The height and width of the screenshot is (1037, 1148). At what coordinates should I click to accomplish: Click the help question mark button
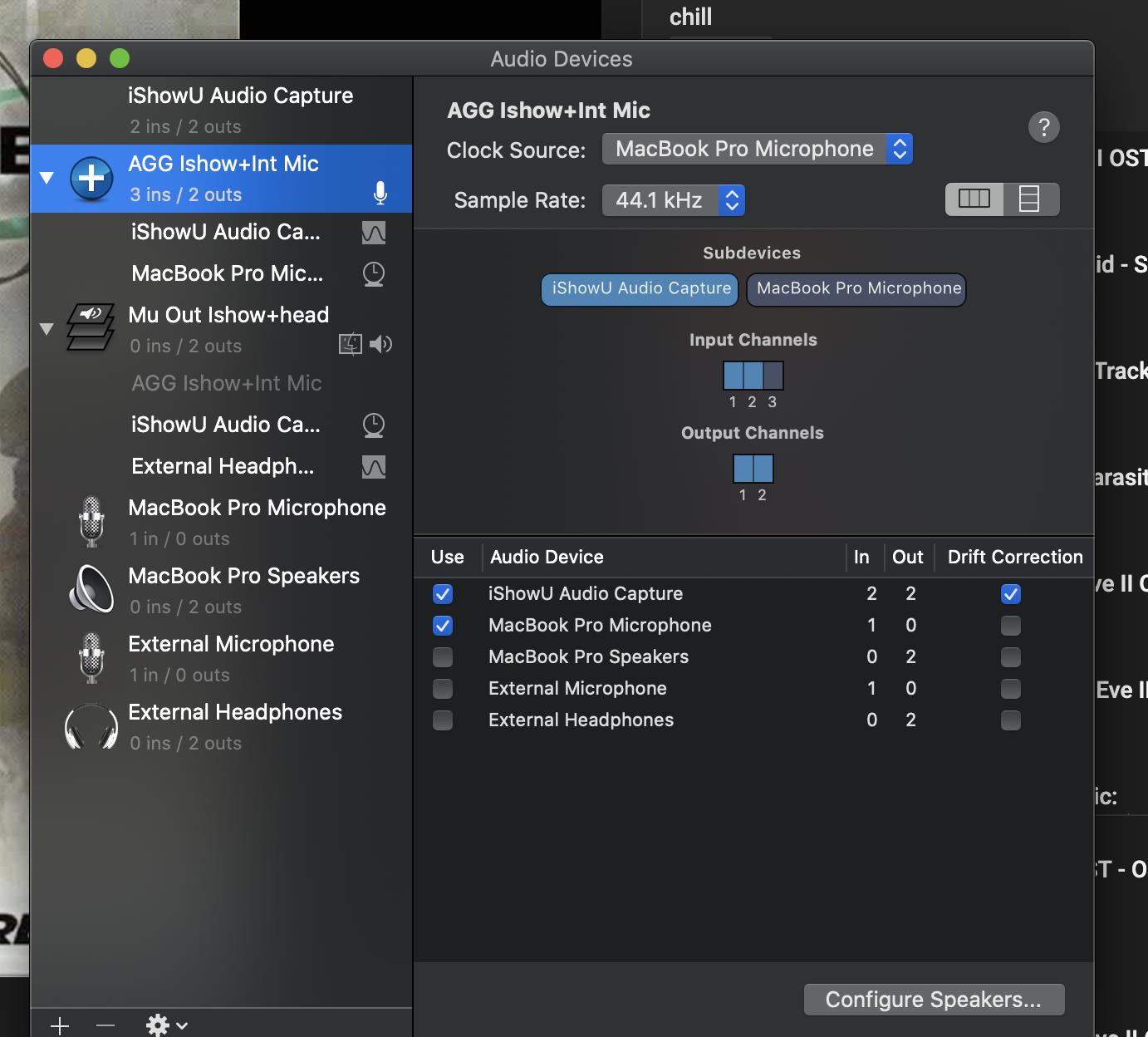[1044, 127]
